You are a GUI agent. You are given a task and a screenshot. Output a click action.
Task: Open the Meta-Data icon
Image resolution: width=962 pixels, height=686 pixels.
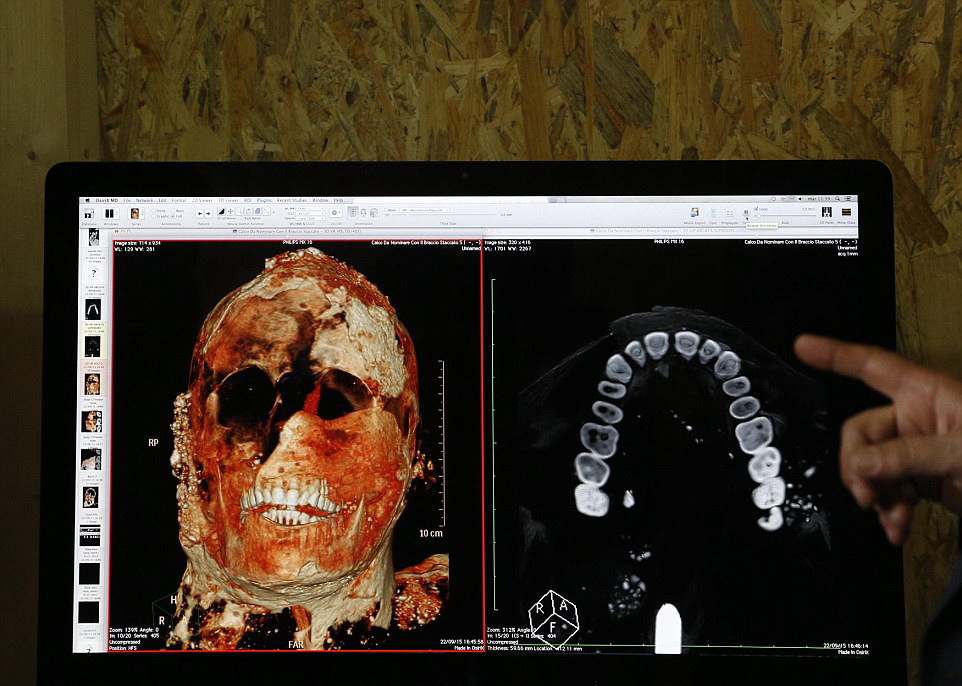coord(847,212)
